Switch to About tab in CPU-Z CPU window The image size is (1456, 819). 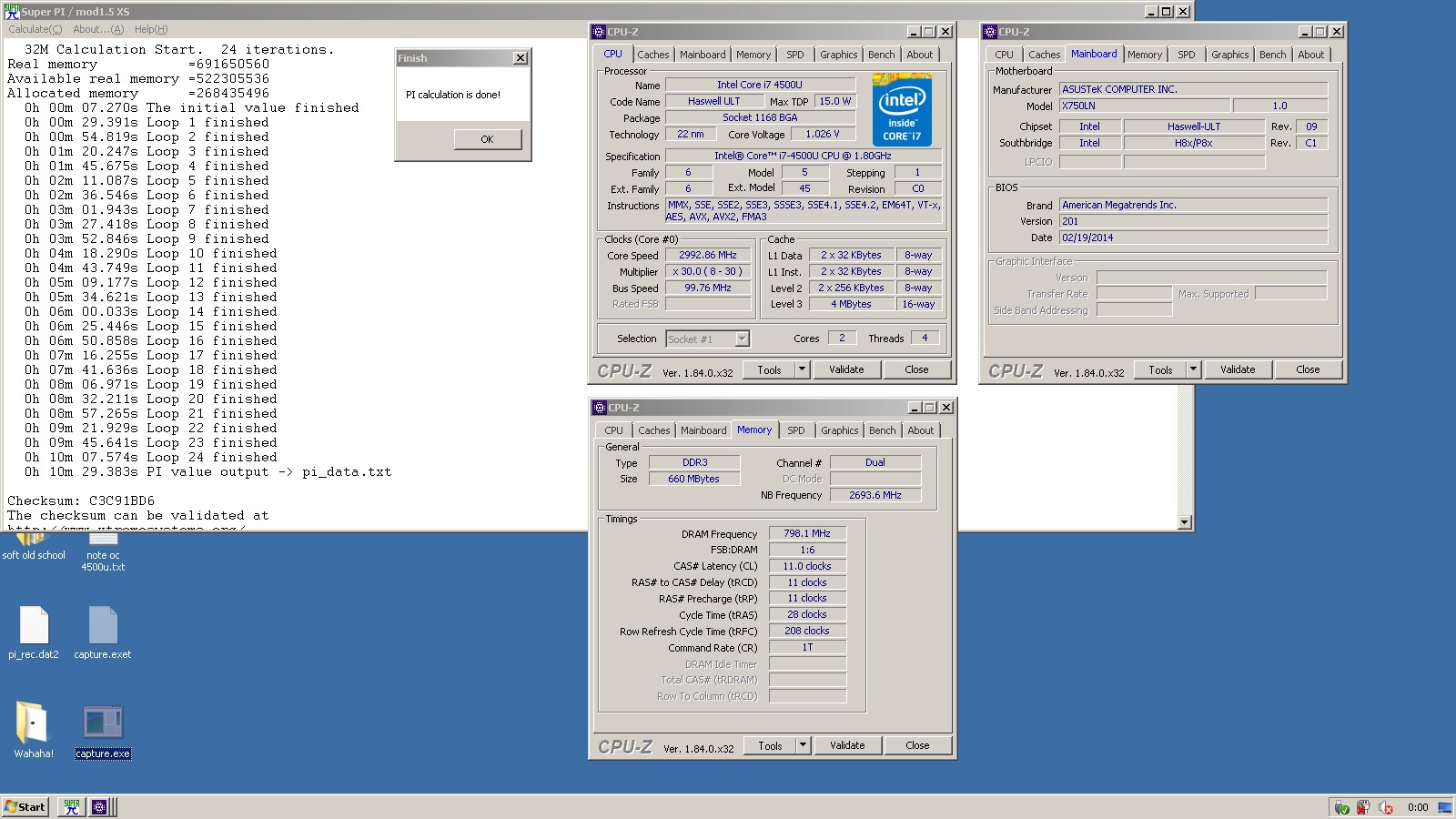pyautogui.click(x=920, y=55)
